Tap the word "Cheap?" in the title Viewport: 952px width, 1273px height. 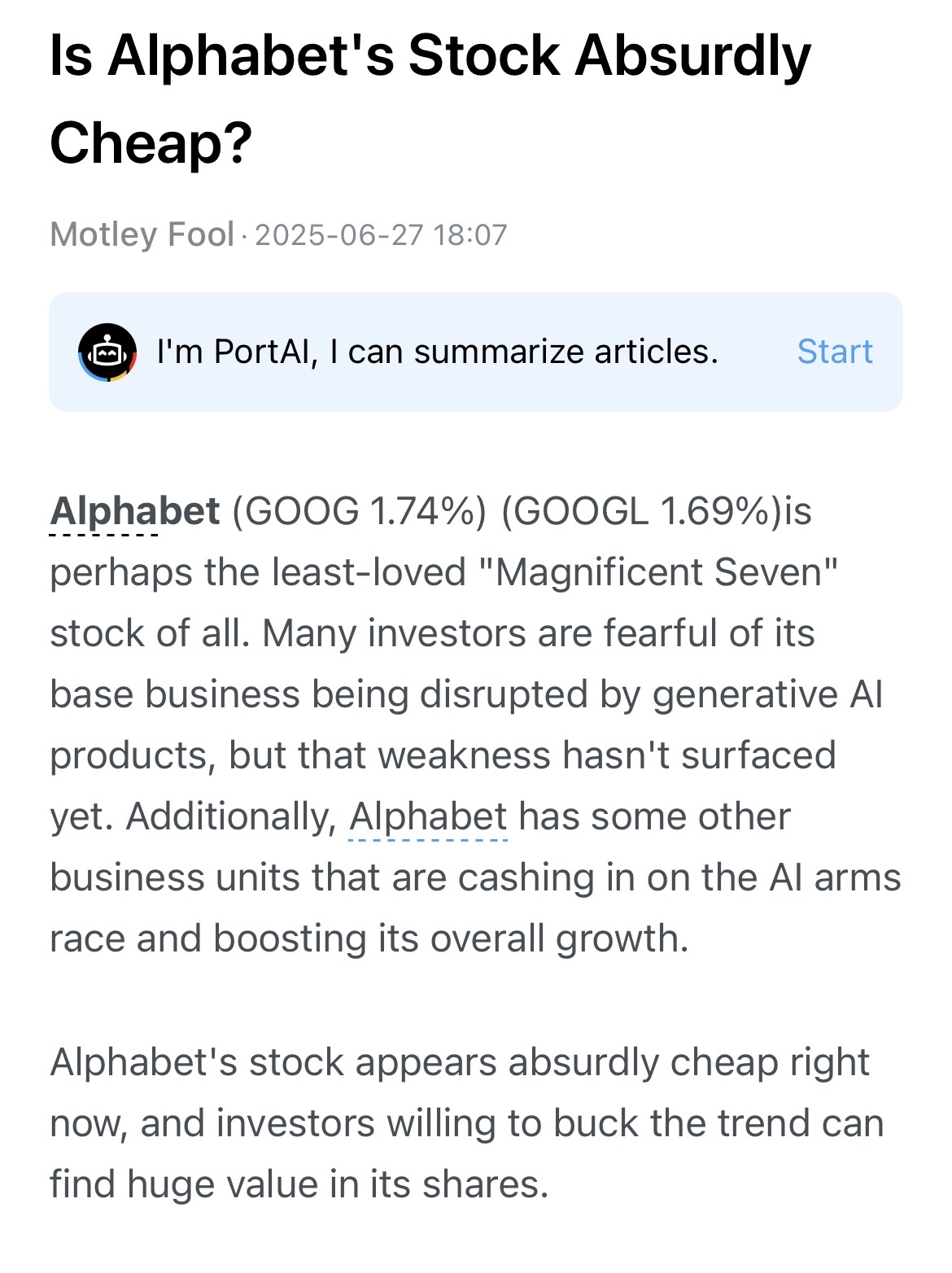(151, 144)
